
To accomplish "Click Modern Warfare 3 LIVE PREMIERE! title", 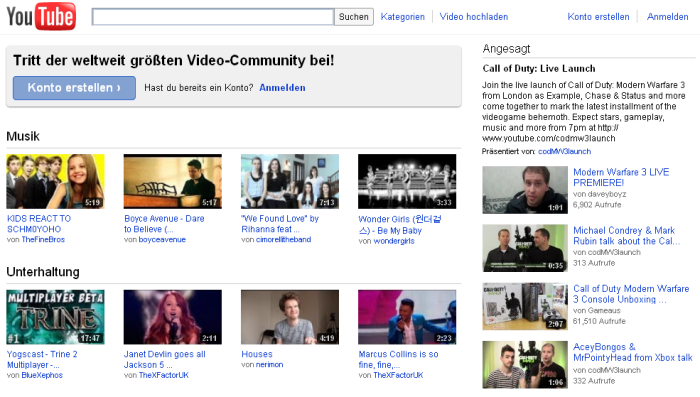I will 621,177.
